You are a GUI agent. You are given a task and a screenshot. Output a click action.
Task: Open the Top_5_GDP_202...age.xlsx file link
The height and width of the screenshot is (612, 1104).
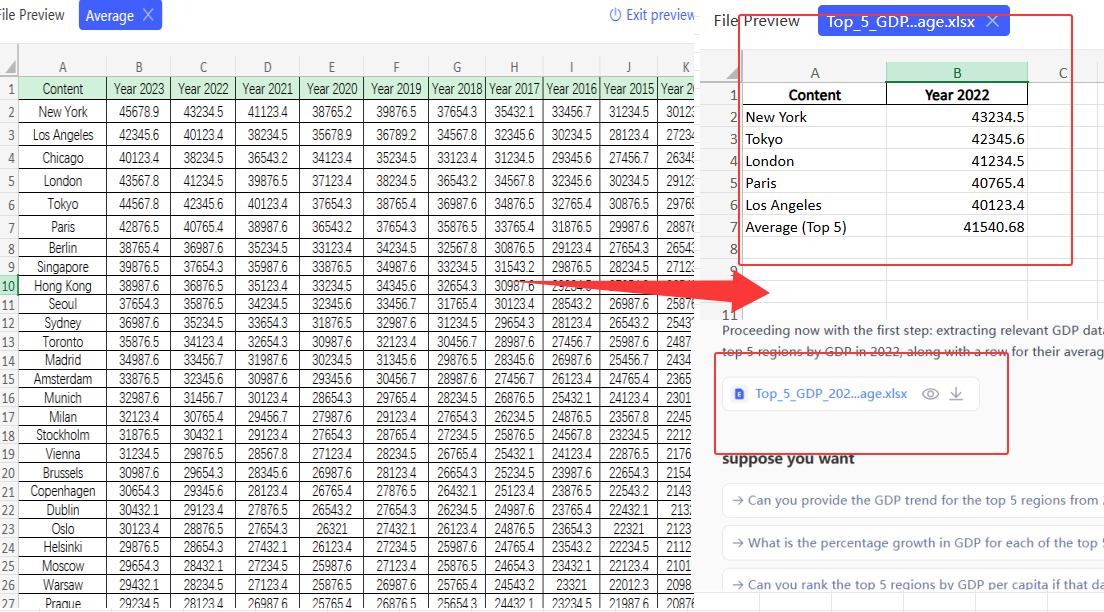(831, 394)
